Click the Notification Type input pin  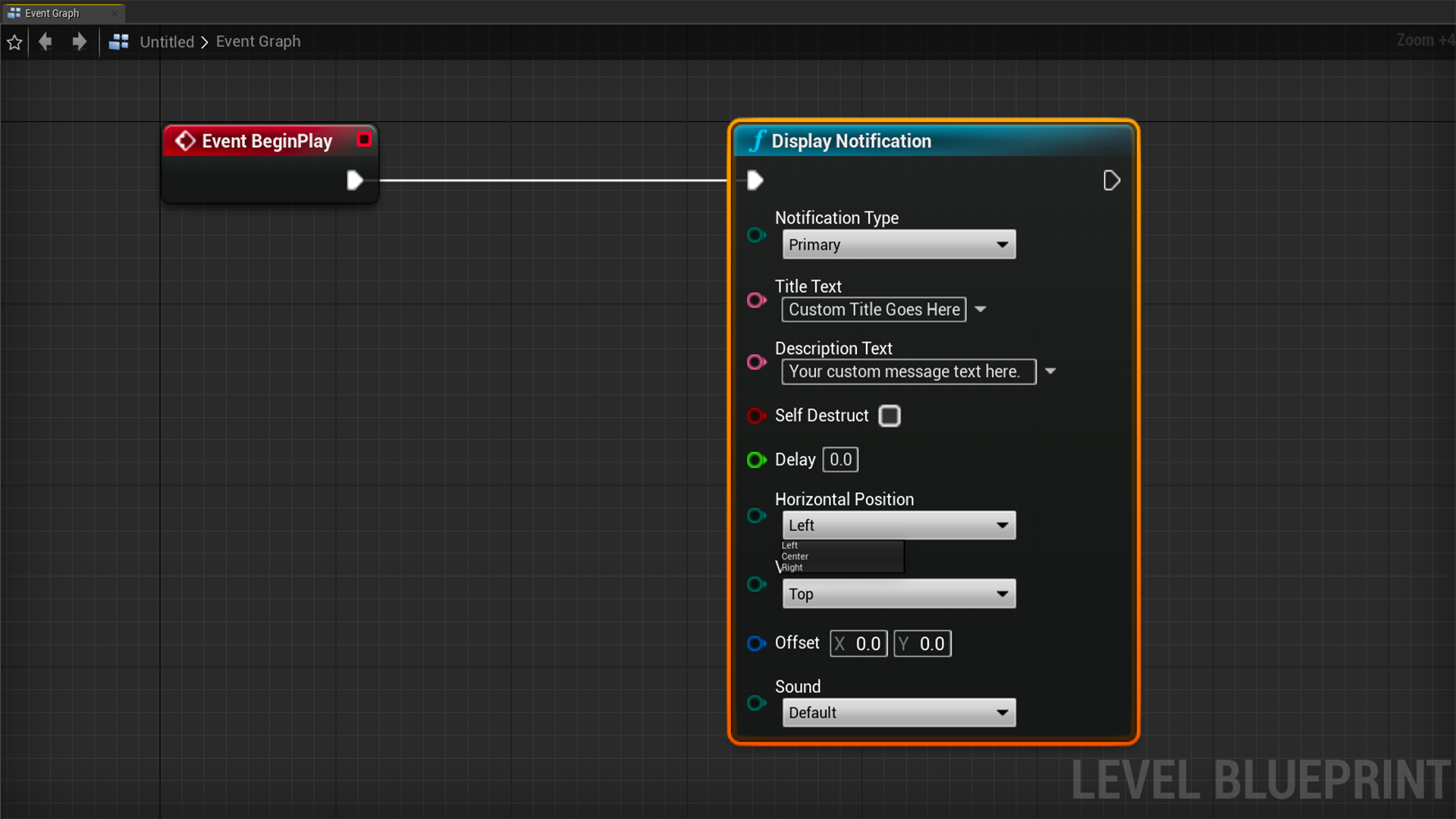(756, 235)
